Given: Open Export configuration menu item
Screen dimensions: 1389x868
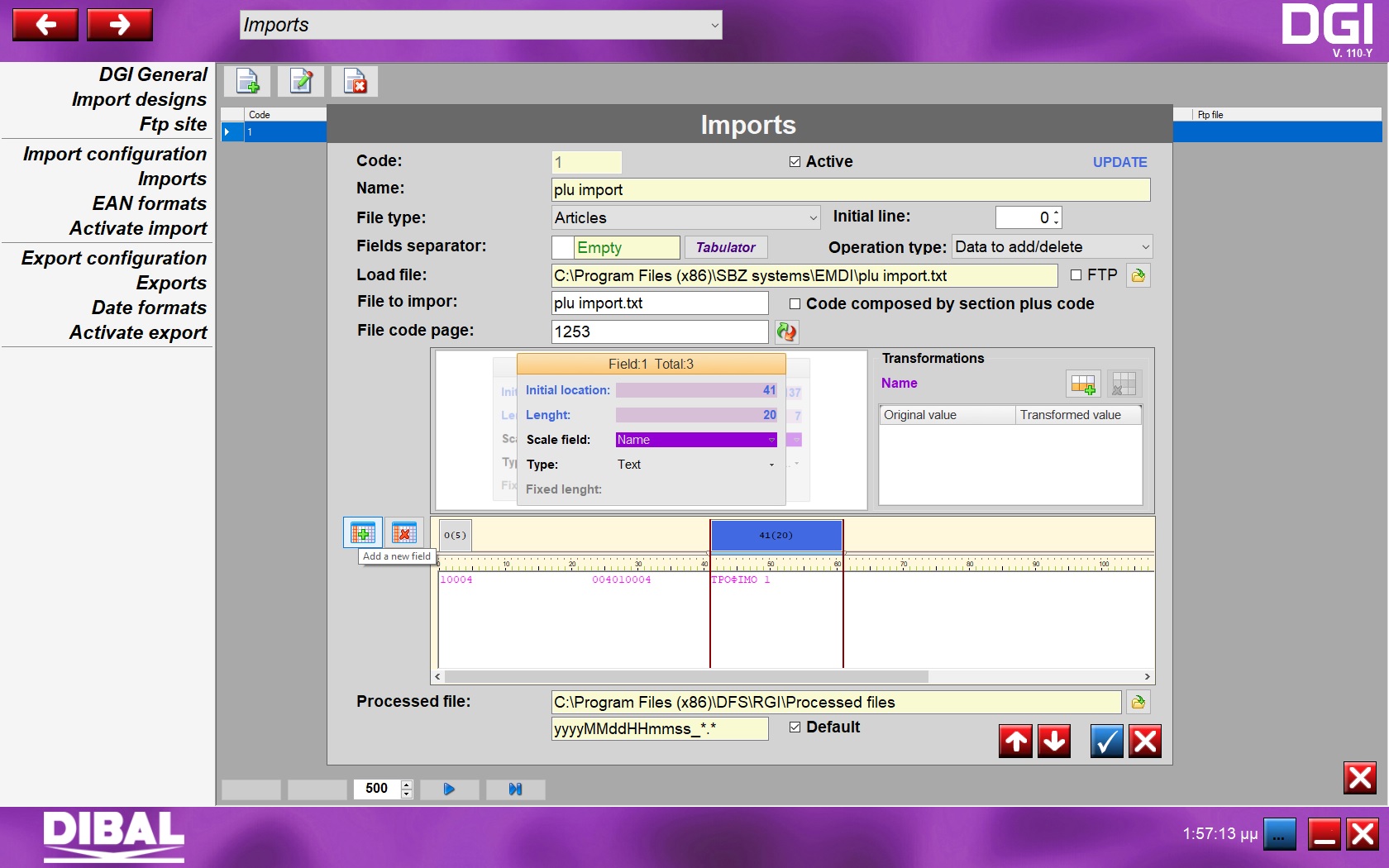Looking at the screenshot, I should pos(114,258).
